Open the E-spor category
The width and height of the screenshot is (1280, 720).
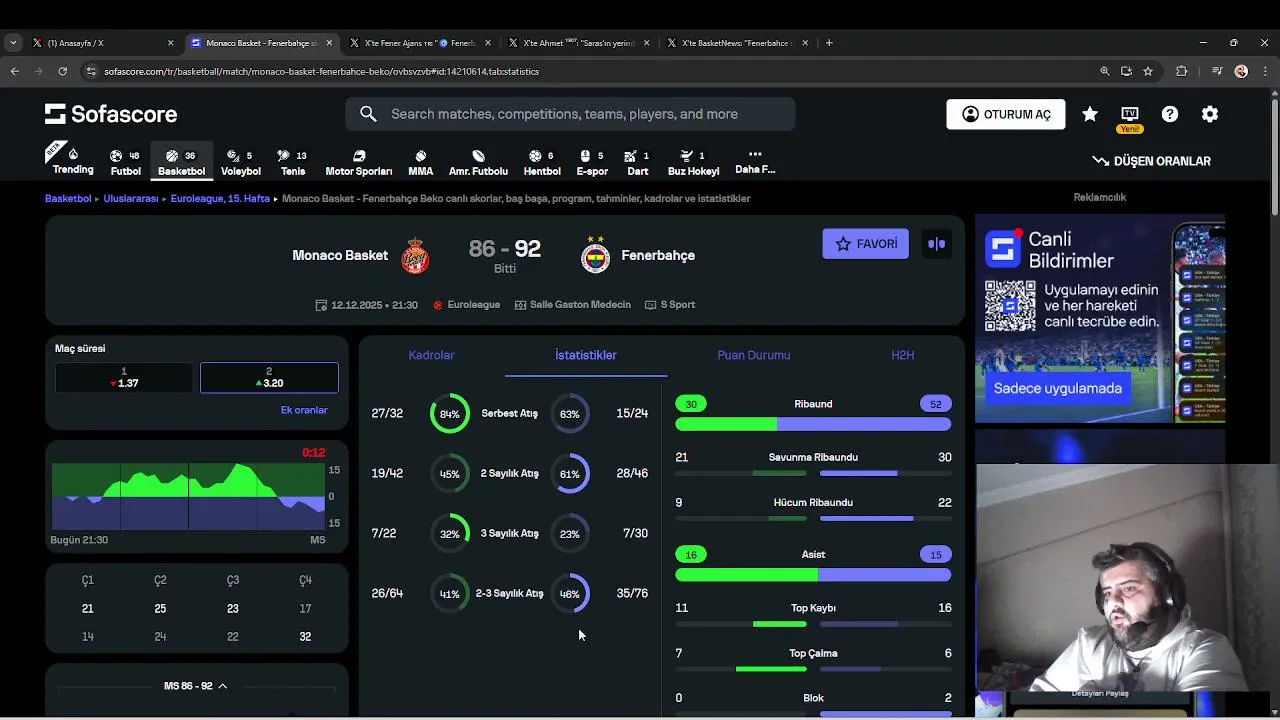[592, 162]
